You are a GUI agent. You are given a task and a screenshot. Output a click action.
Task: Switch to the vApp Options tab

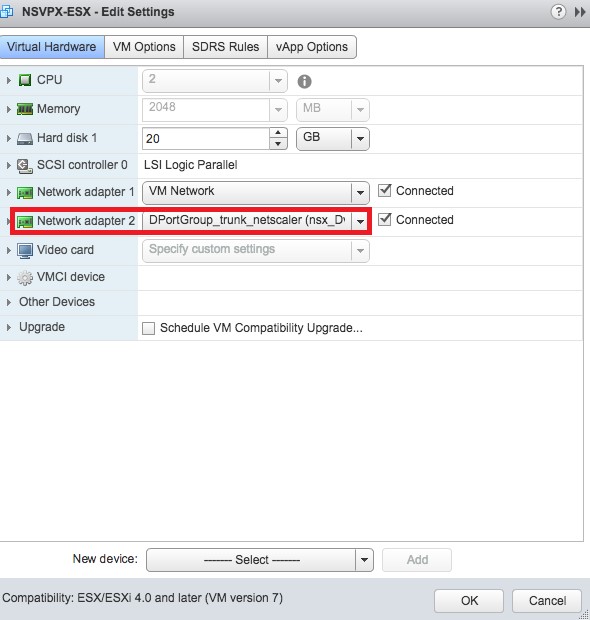(x=312, y=47)
